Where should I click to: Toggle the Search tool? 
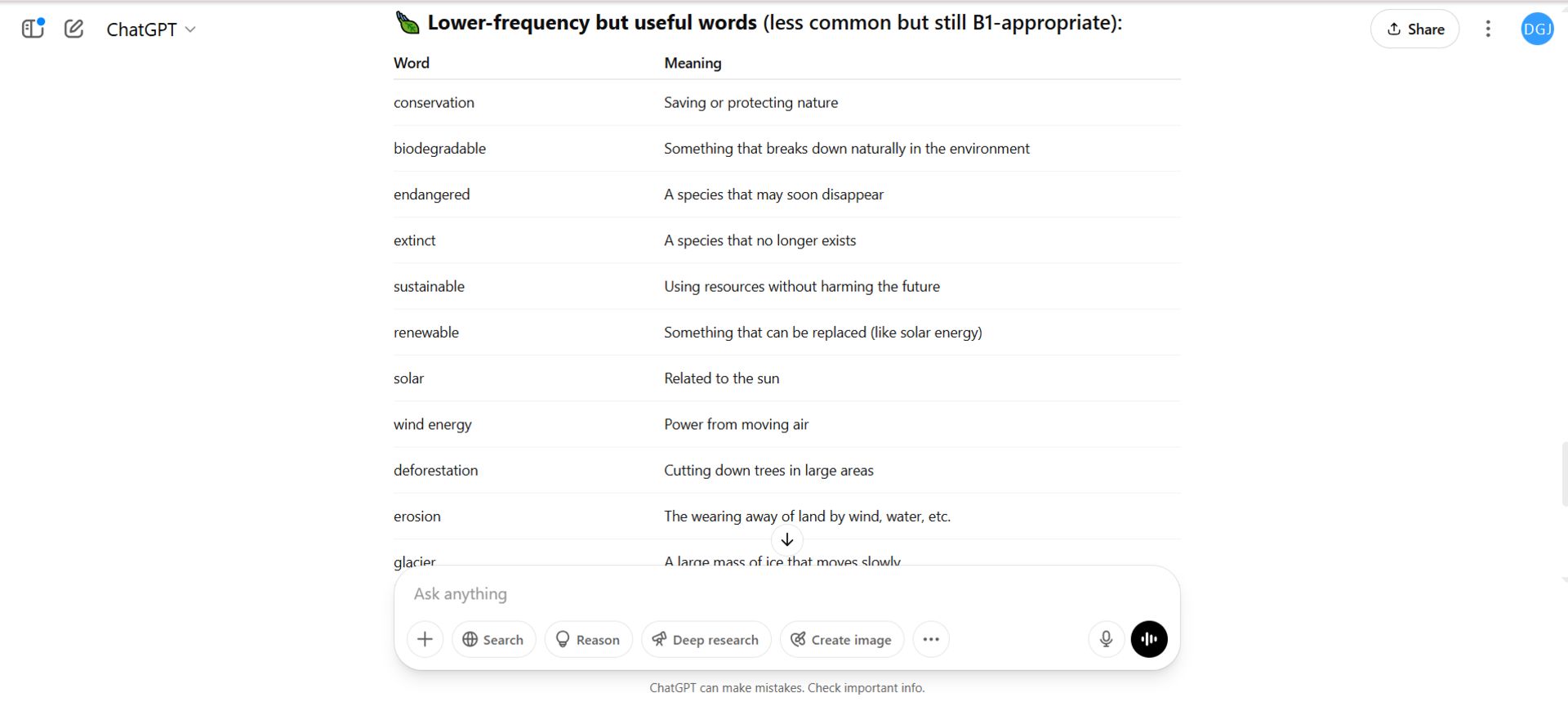click(493, 639)
